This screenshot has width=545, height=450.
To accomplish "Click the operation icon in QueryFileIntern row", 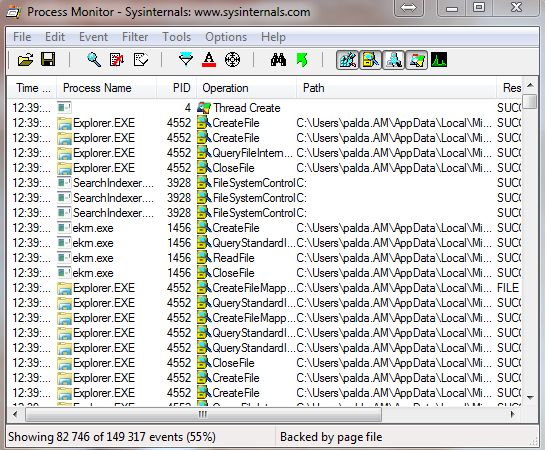I will click(204, 153).
